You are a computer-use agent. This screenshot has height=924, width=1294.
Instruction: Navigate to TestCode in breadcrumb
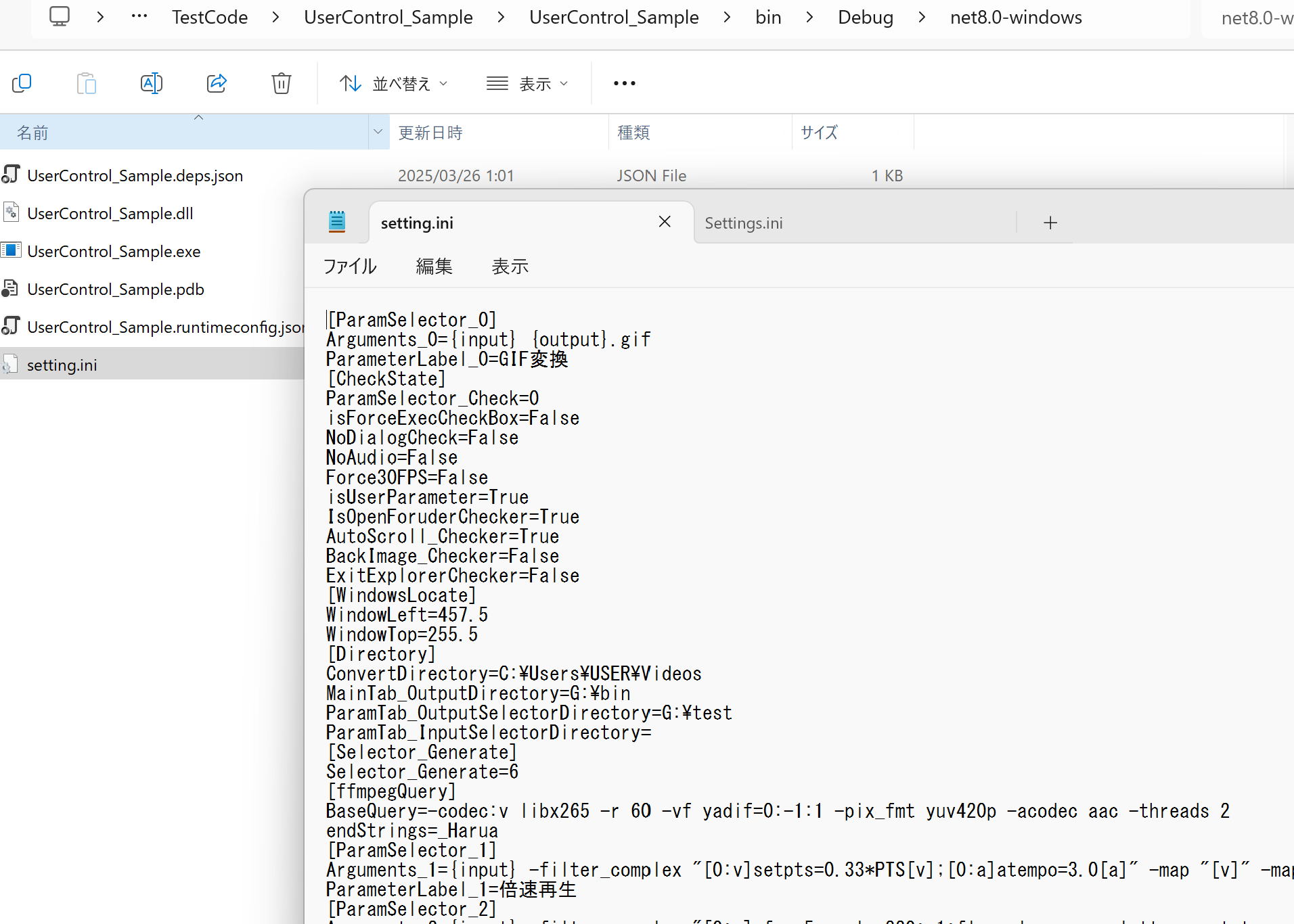(210, 17)
